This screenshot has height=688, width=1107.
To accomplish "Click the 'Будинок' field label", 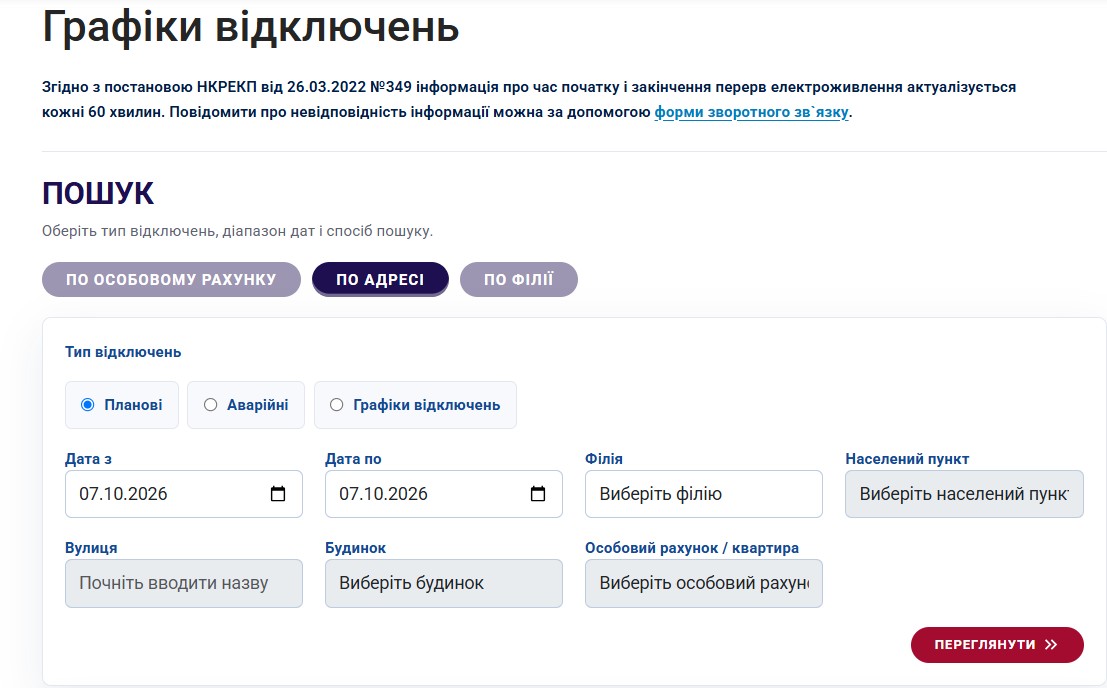I will tap(356, 548).
